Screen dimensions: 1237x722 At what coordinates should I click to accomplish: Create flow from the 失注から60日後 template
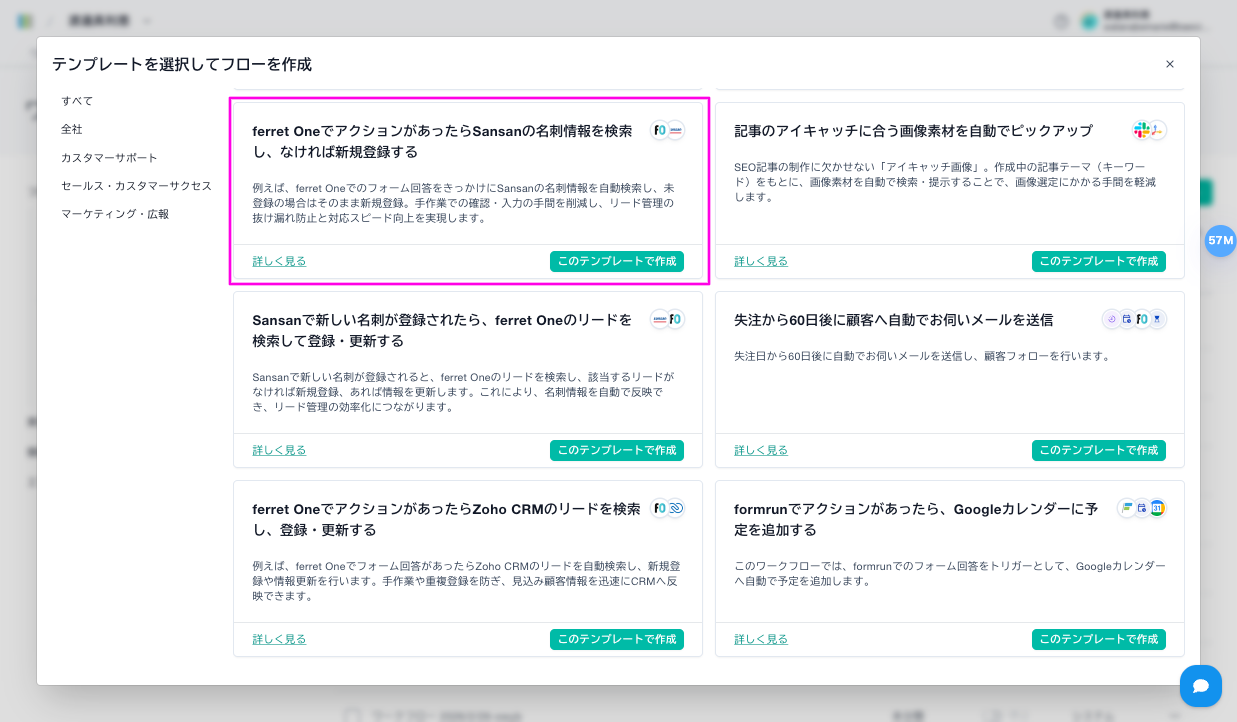[1098, 450]
